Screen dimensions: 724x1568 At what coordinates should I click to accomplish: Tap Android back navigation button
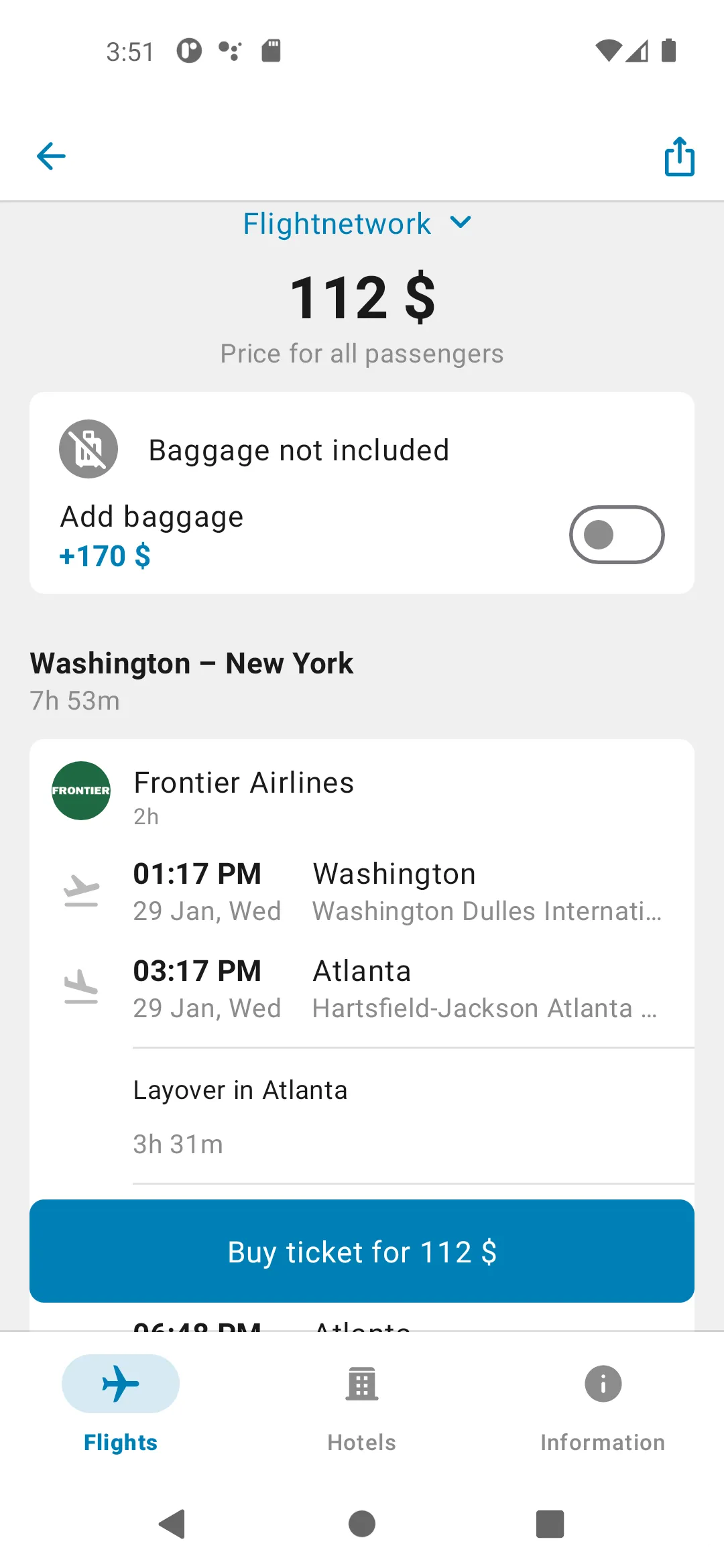tap(173, 1524)
